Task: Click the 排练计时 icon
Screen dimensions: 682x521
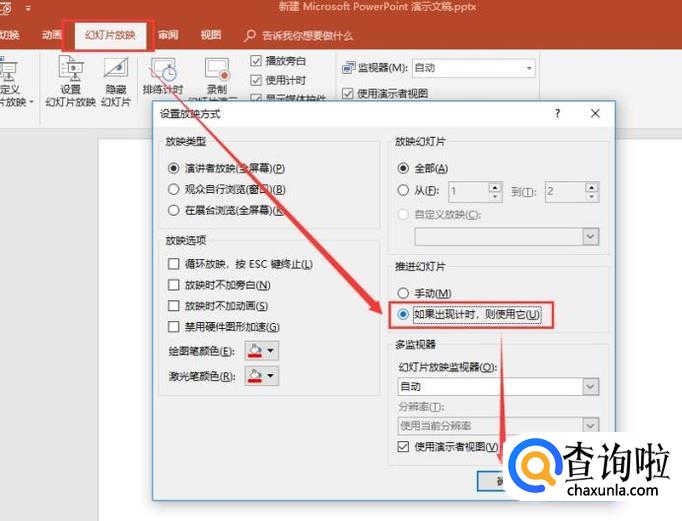Action: click(x=163, y=69)
